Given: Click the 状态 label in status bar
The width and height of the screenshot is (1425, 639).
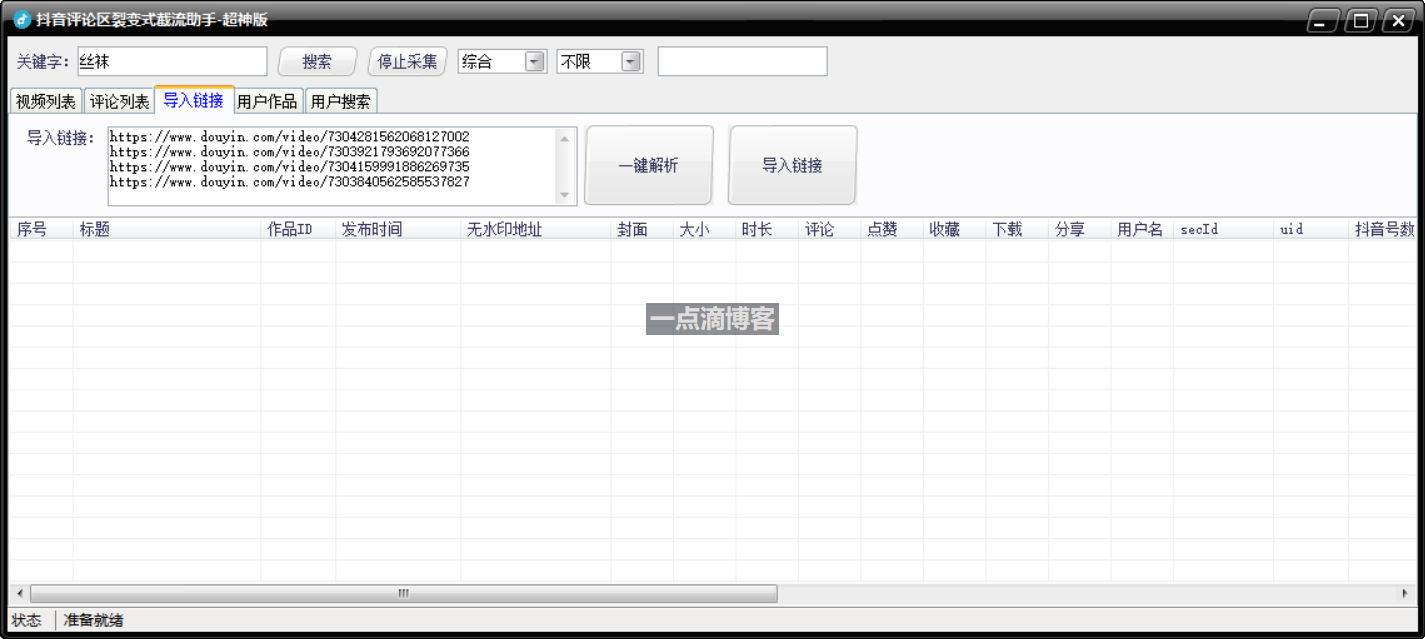Looking at the screenshot, I should (x=27, y=621).
